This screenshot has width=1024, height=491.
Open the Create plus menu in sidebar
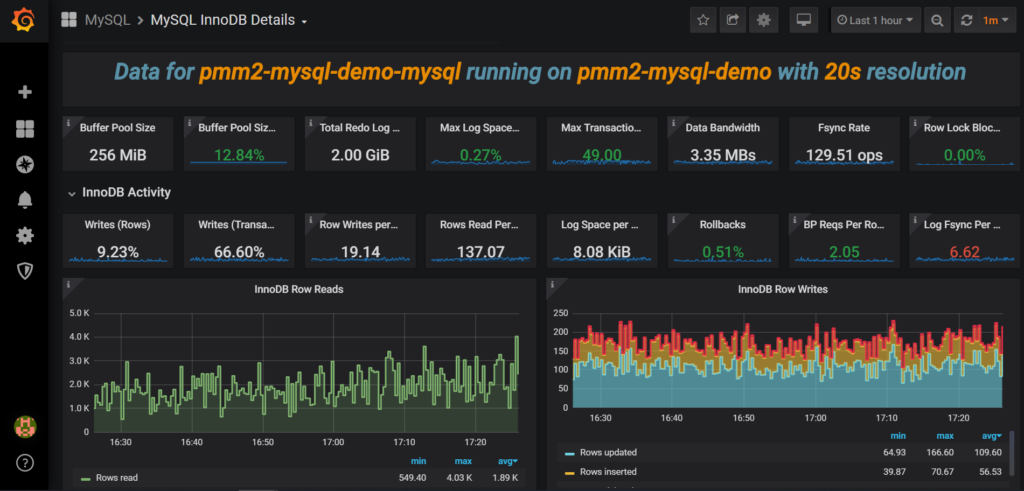[25, 92]
